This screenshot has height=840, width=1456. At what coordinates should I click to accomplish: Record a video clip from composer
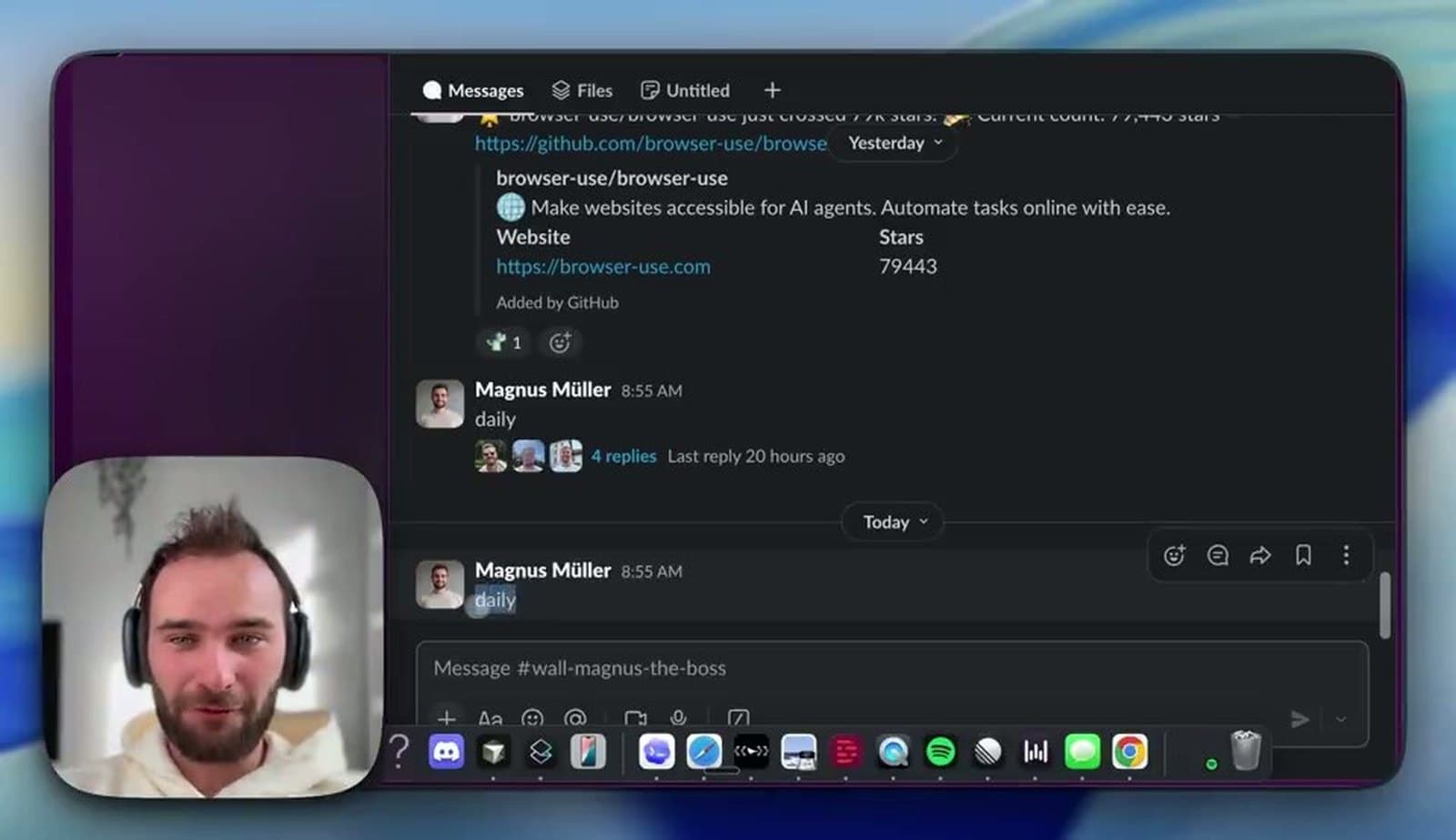coord(636,718)
